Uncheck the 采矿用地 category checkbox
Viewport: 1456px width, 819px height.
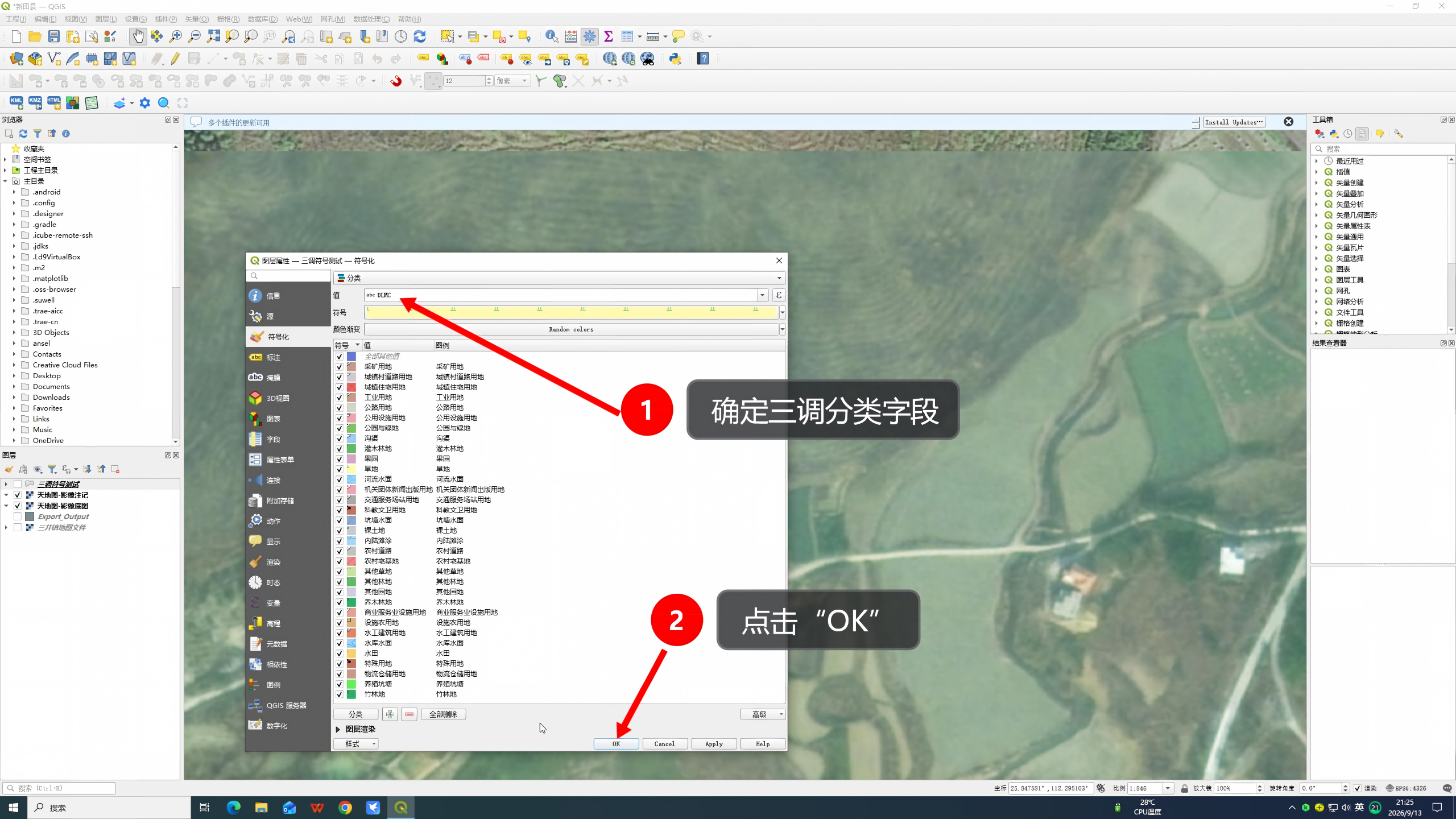tap(340, 367)
